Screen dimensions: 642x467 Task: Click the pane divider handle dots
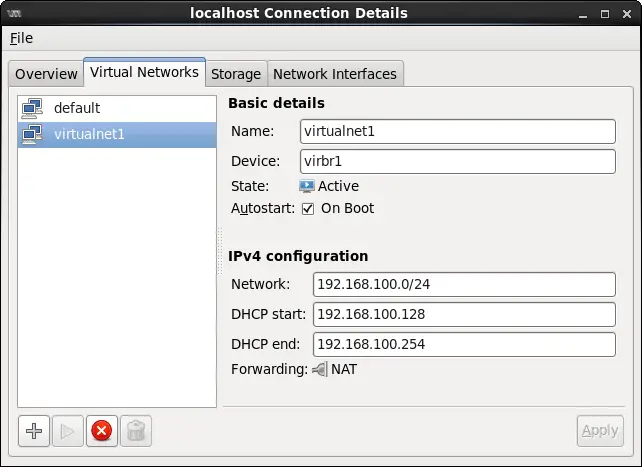pos(220,251)
